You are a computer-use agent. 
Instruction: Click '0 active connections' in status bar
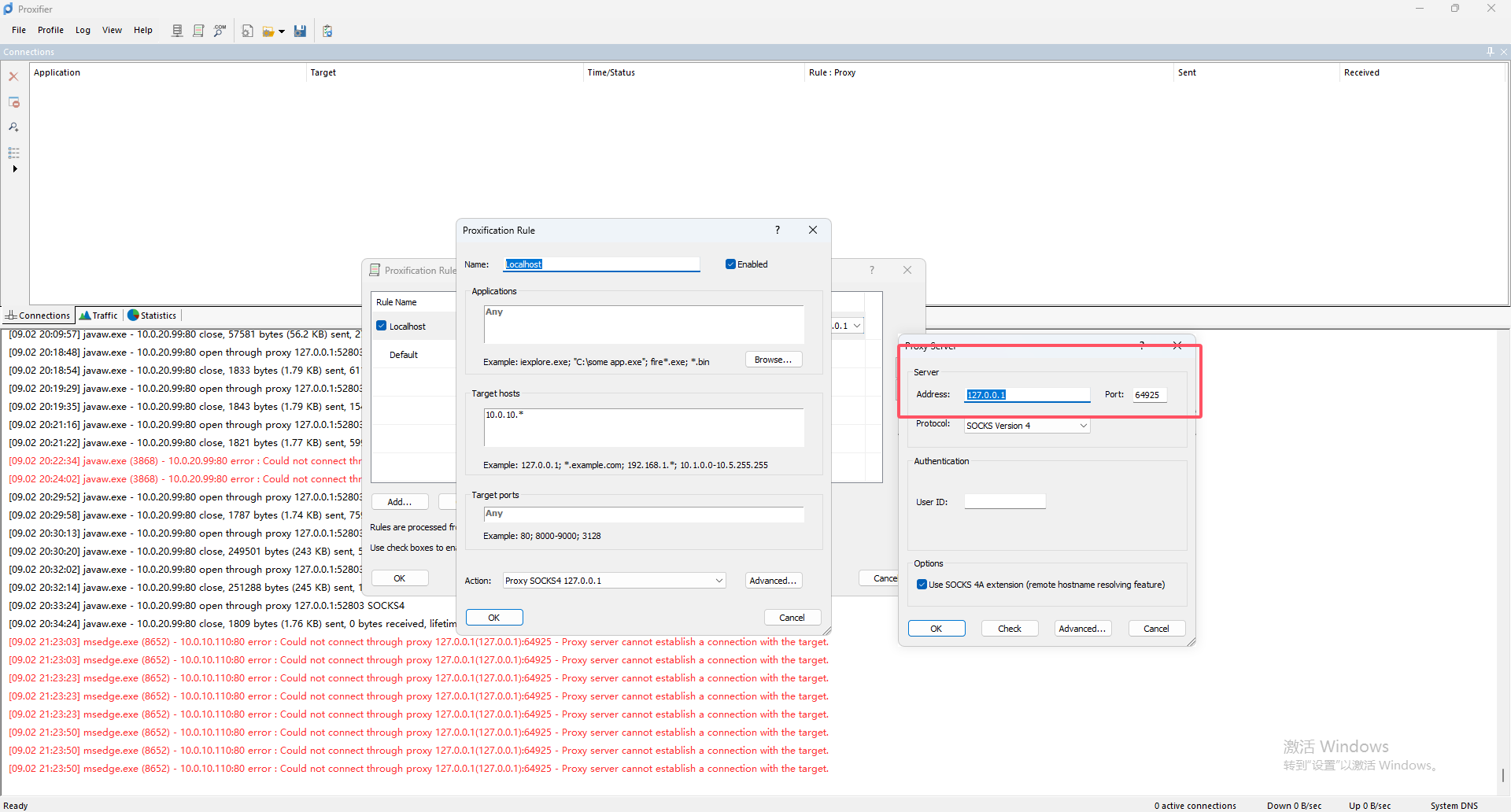click(1195, 806)
